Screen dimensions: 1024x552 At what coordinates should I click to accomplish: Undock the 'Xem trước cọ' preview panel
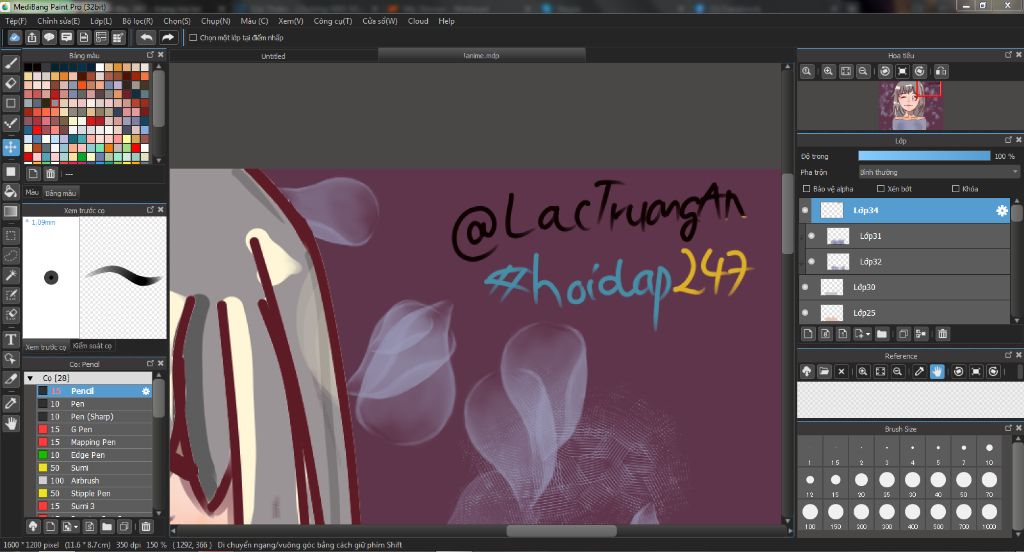(150, 210)
